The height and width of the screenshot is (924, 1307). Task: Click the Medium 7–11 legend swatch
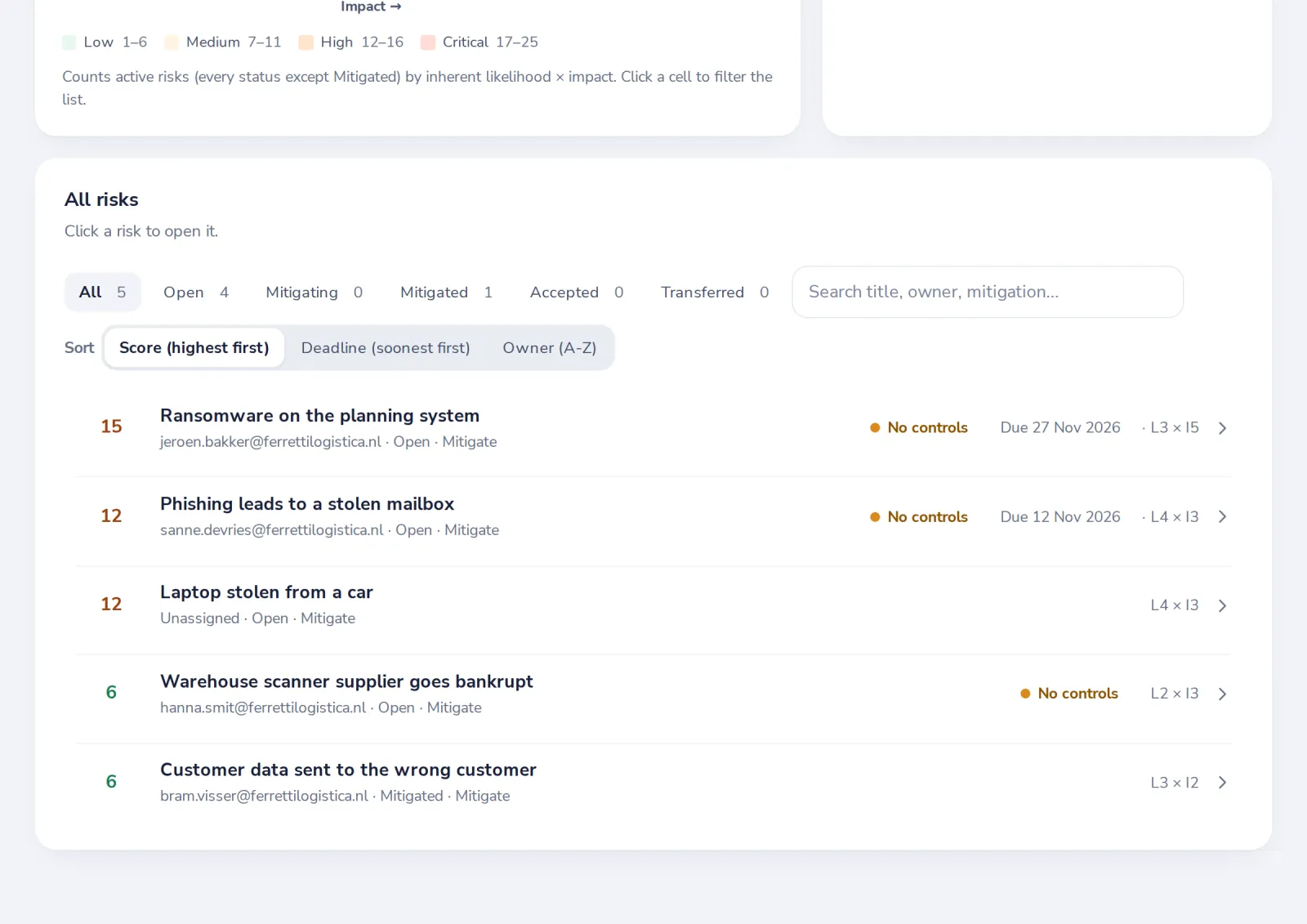coord(172,42)
